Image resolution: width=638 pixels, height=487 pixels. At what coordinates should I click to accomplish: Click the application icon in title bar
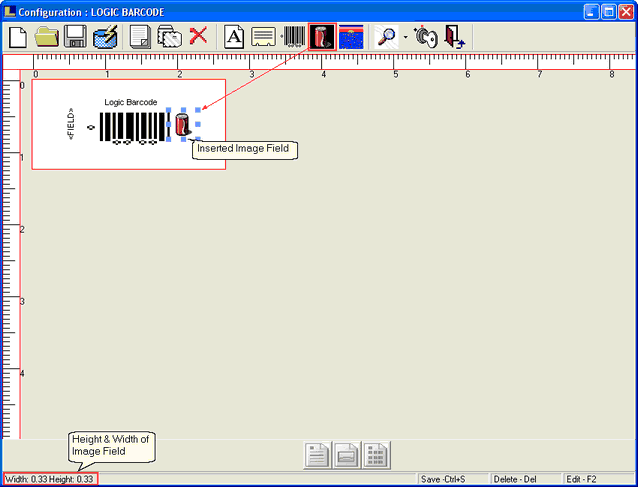point(10,11)
